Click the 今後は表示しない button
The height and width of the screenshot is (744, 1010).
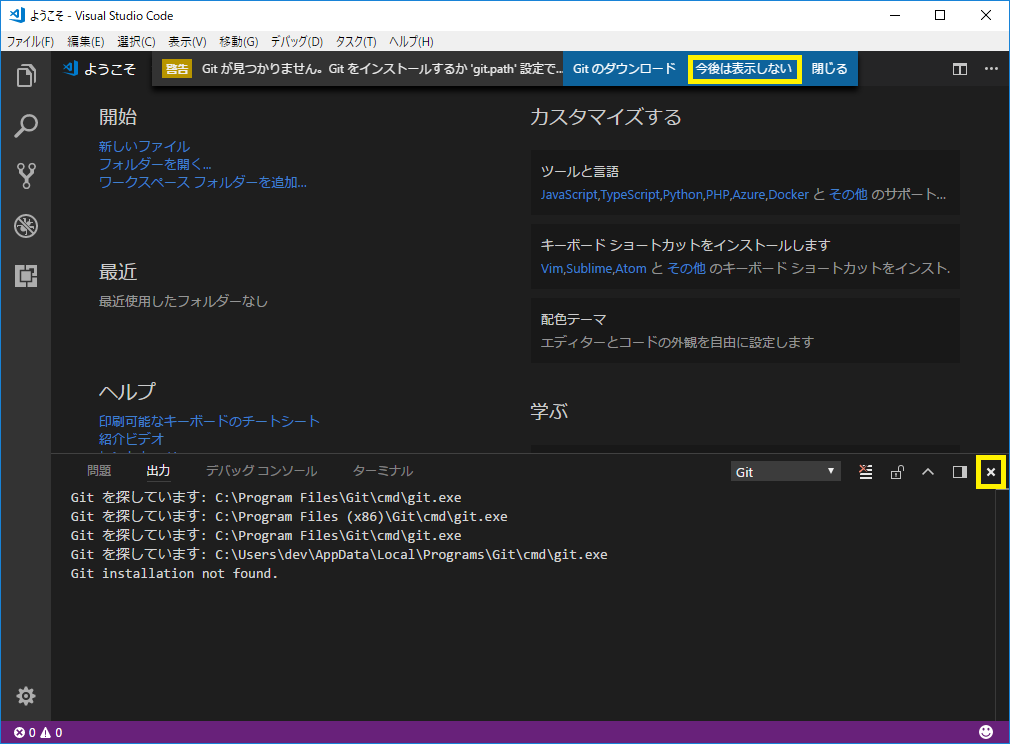(x=744, y=69)
